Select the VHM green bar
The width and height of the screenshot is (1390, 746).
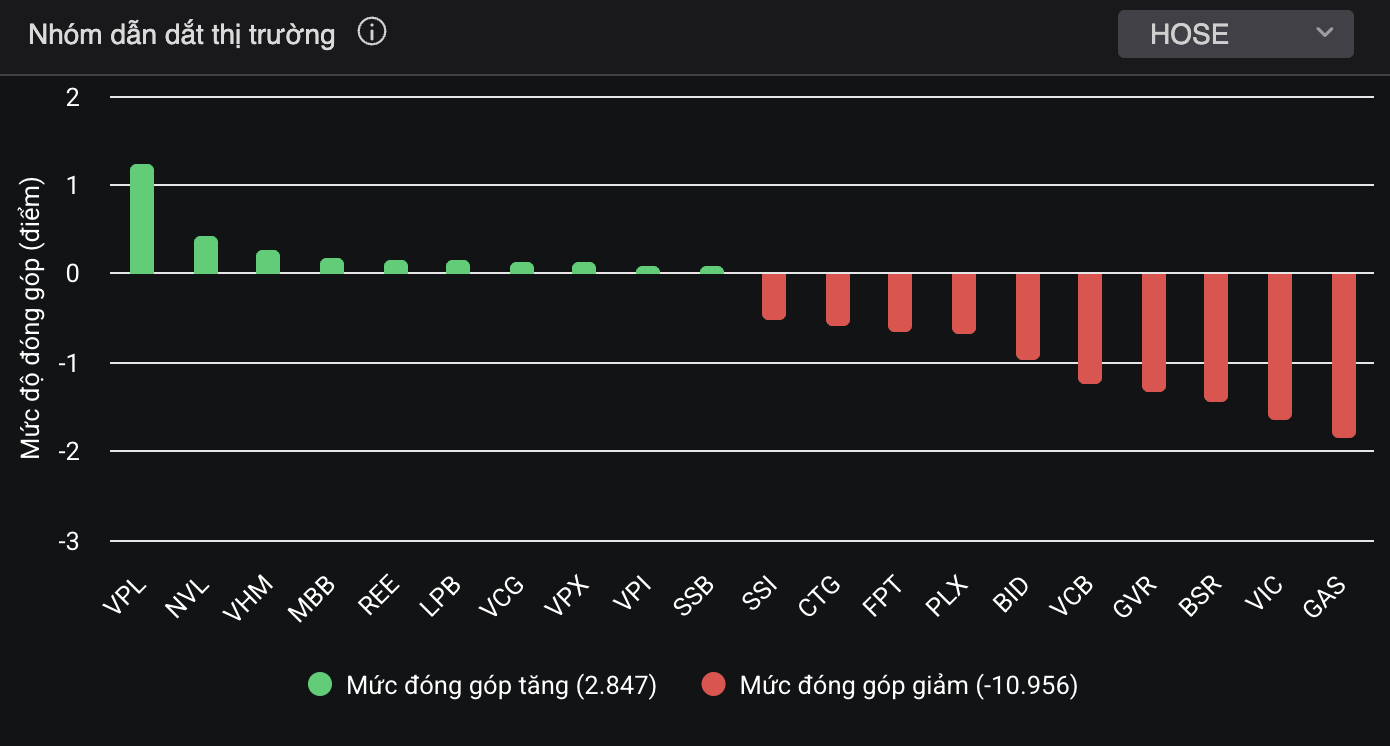tap(268, 262)
